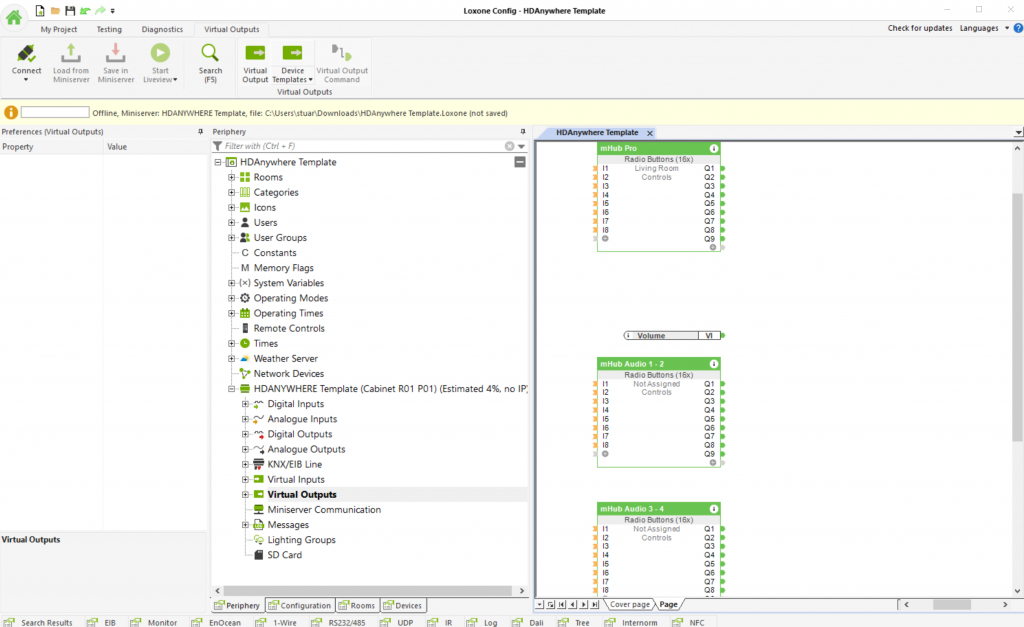Expand the Virtual Outputs tree node

coord(245,494)
